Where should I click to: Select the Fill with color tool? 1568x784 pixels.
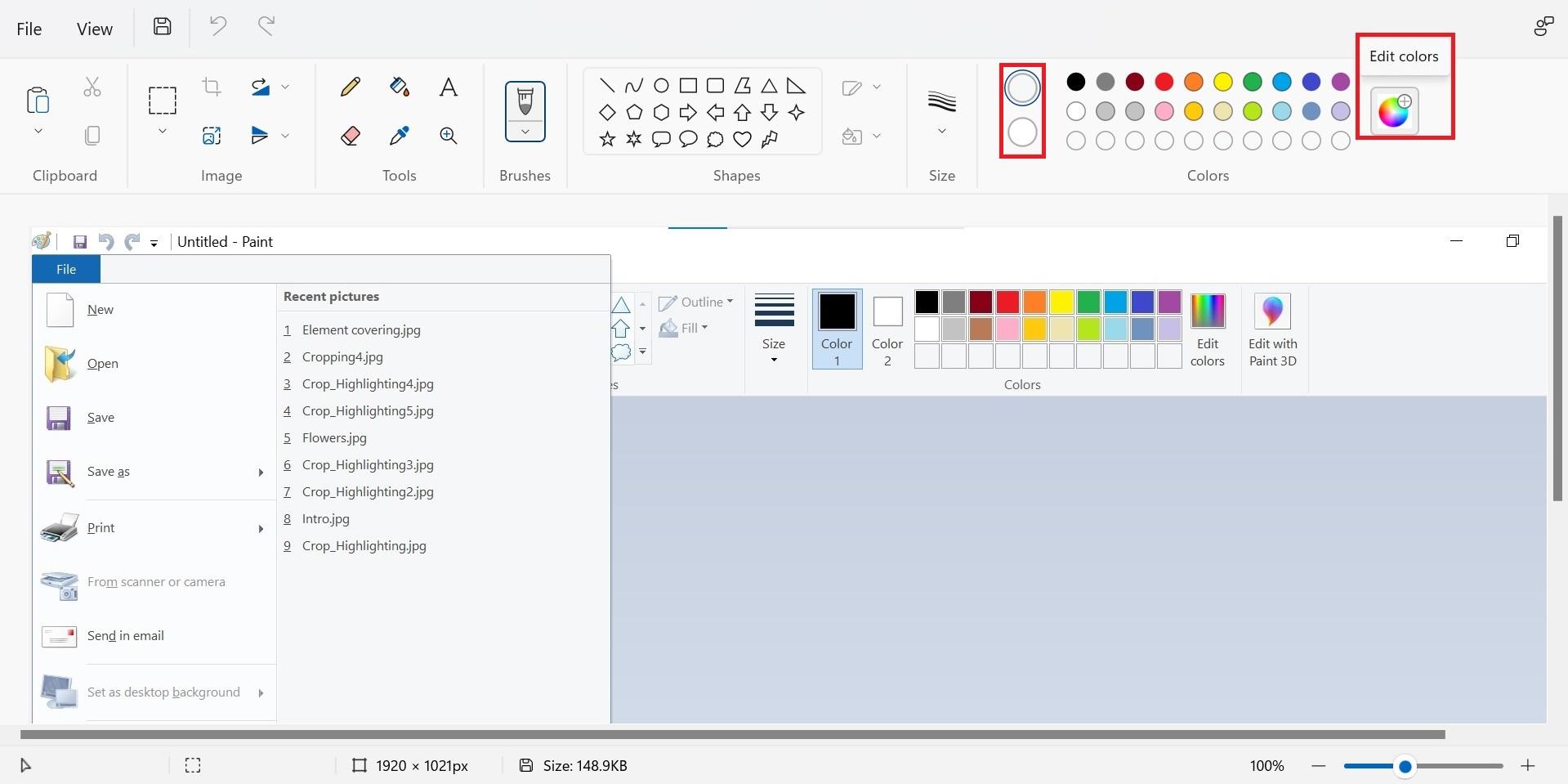pyautogui.click(x=399, y=87)
